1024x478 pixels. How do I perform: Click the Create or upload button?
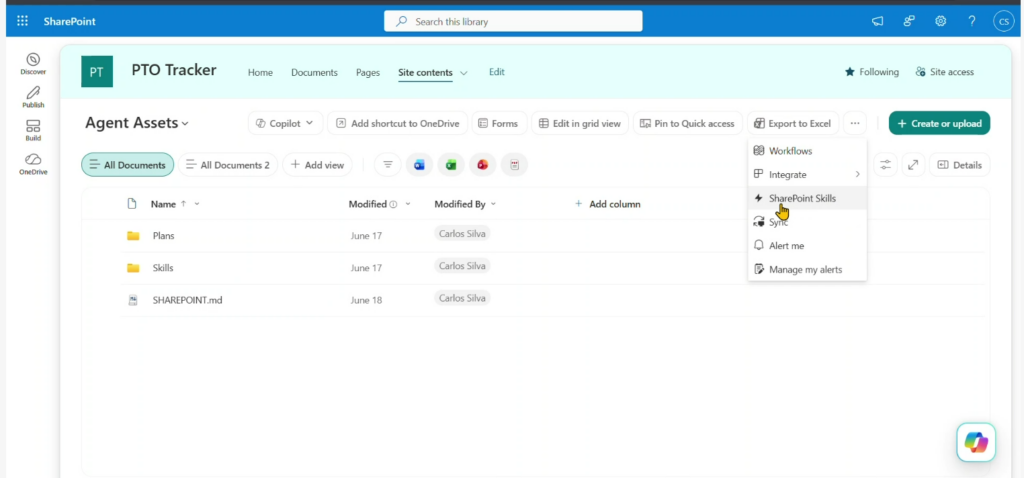pos(939,123)
